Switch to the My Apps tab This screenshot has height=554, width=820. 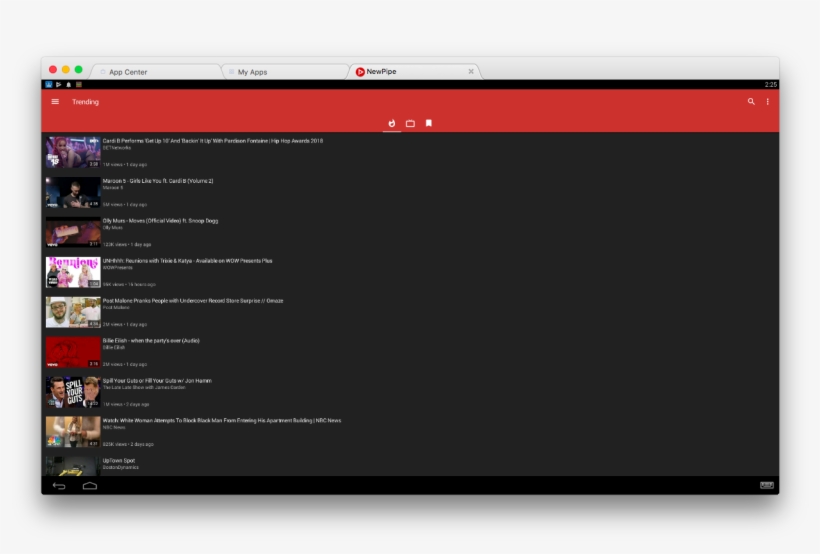pos(285,72)
